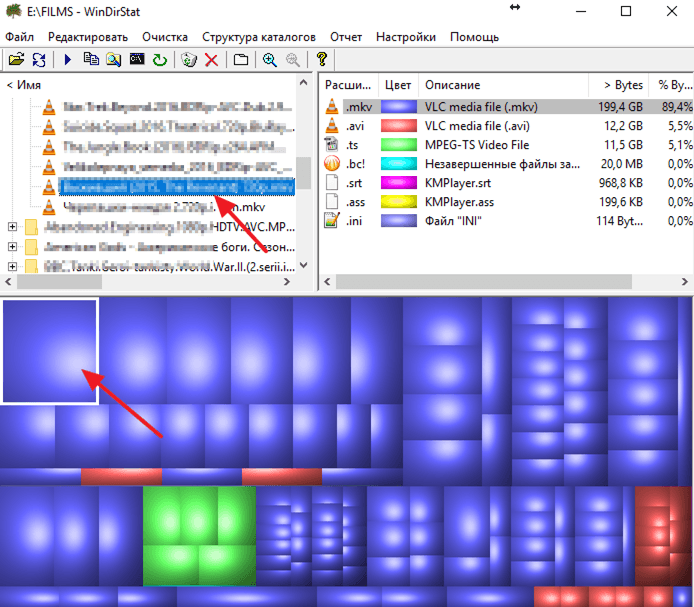Click the red X permanent delete icon
The image size is (694, 607).
coord(211,61)
